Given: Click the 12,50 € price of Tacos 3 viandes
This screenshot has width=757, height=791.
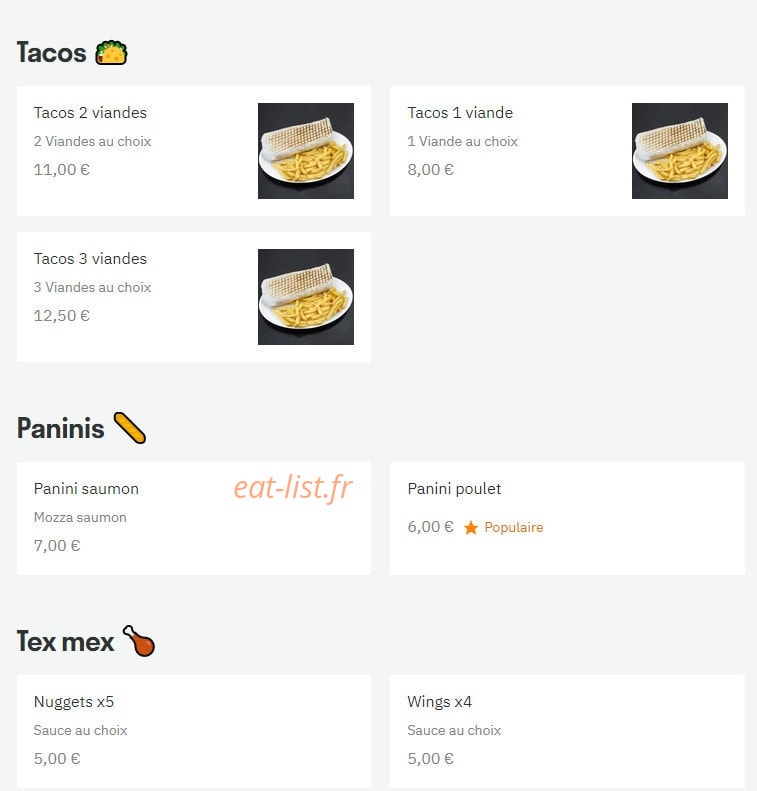Looking at the screenshot, I should click(x=62, y=316).
